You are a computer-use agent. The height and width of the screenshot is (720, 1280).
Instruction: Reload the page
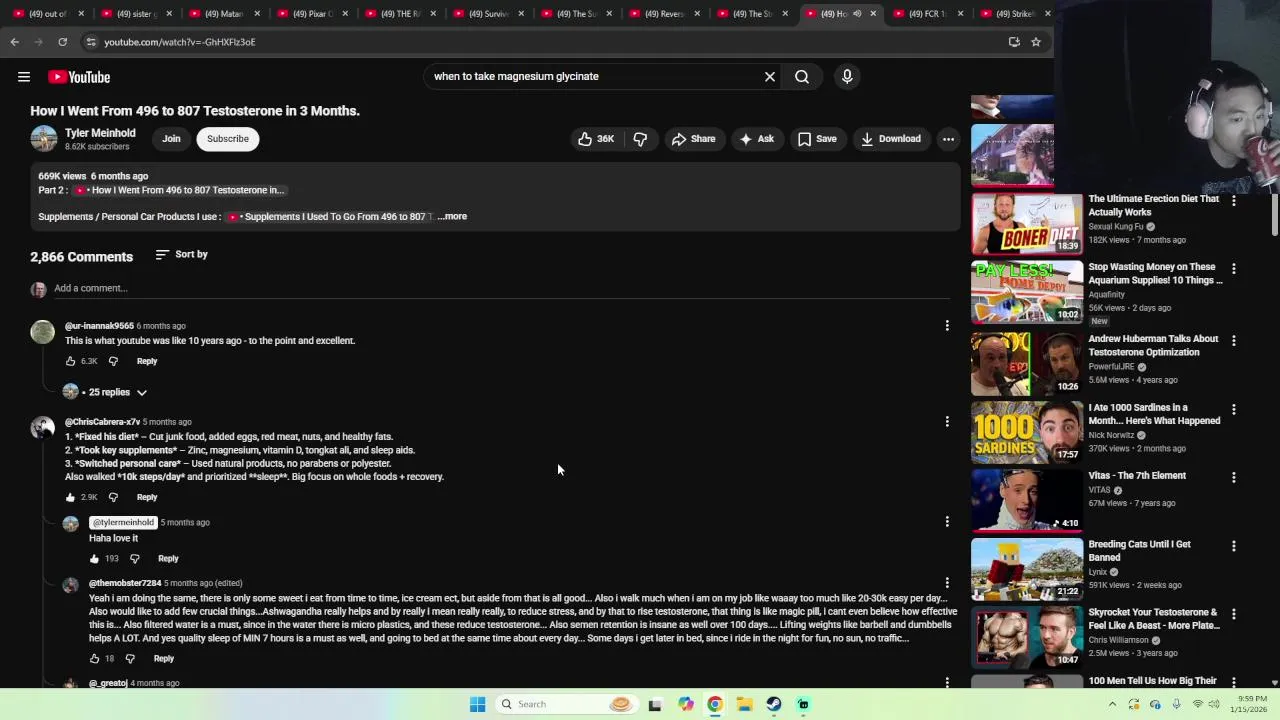(62, 42)
